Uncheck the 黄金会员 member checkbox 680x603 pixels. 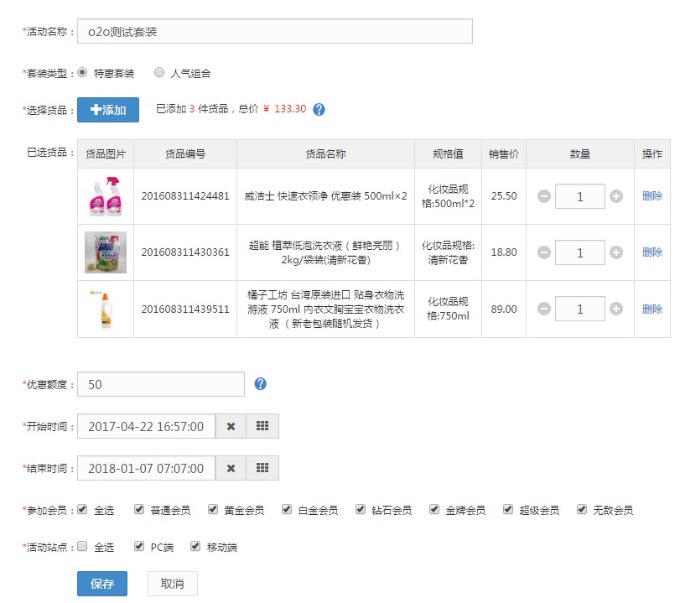213,510
